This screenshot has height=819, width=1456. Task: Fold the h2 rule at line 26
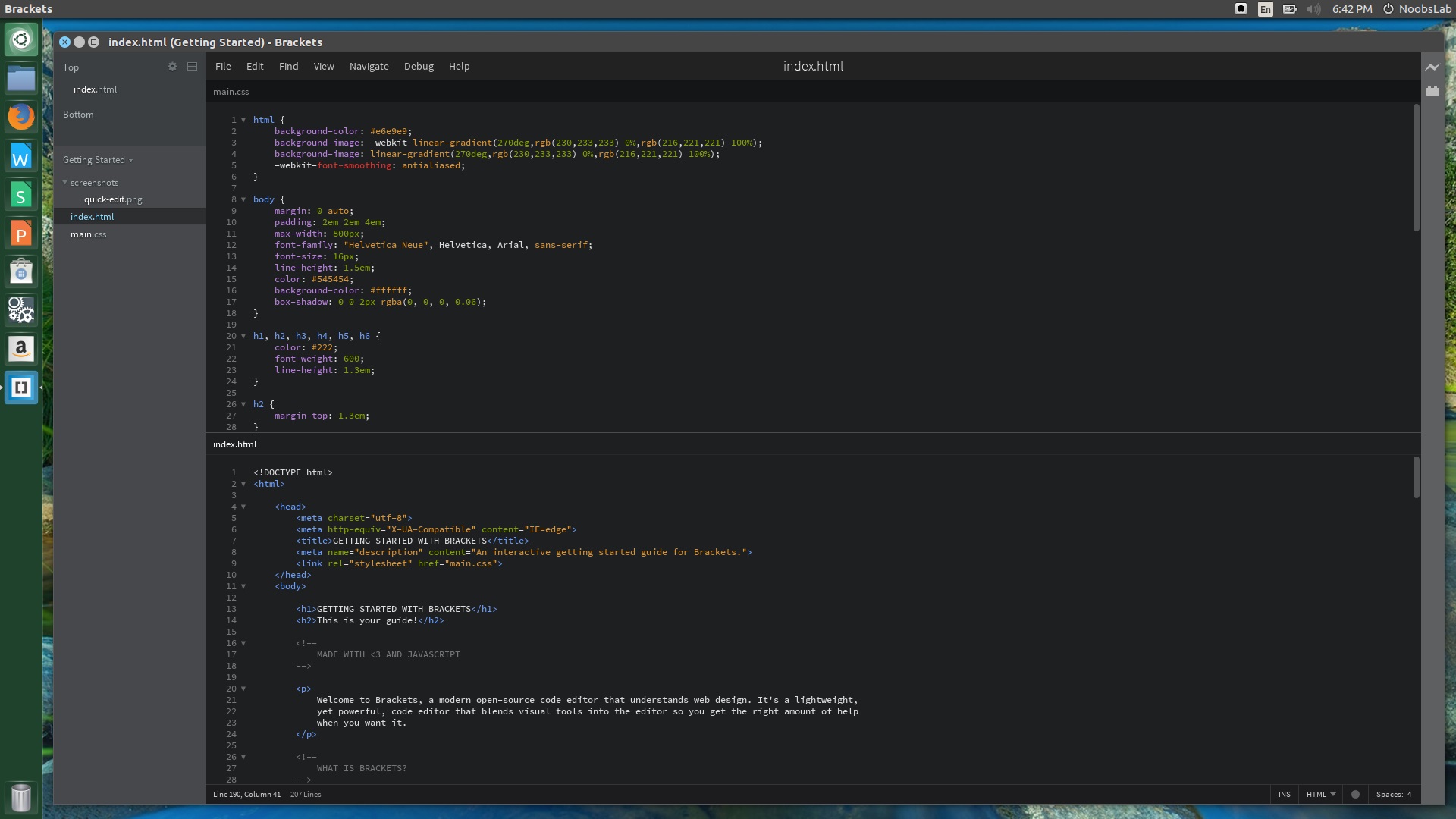pyautogui.click(x=243, y=404)
